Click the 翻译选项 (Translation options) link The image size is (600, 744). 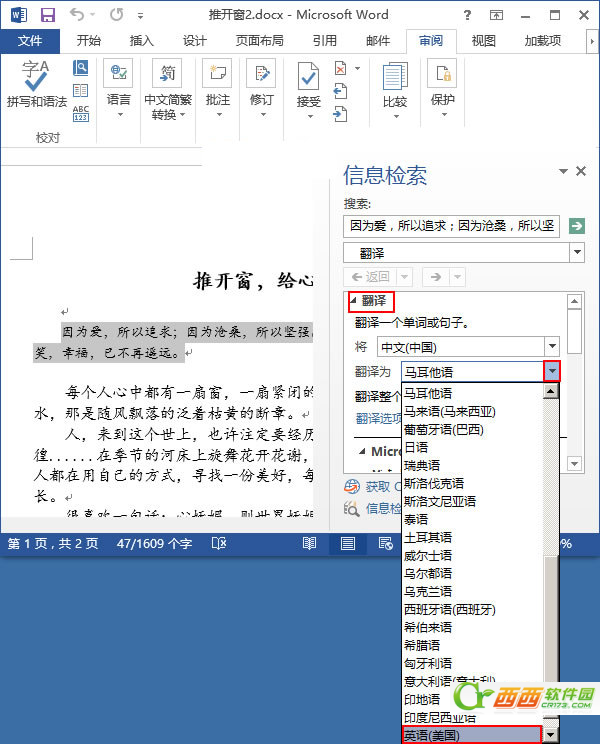point(378,418)
